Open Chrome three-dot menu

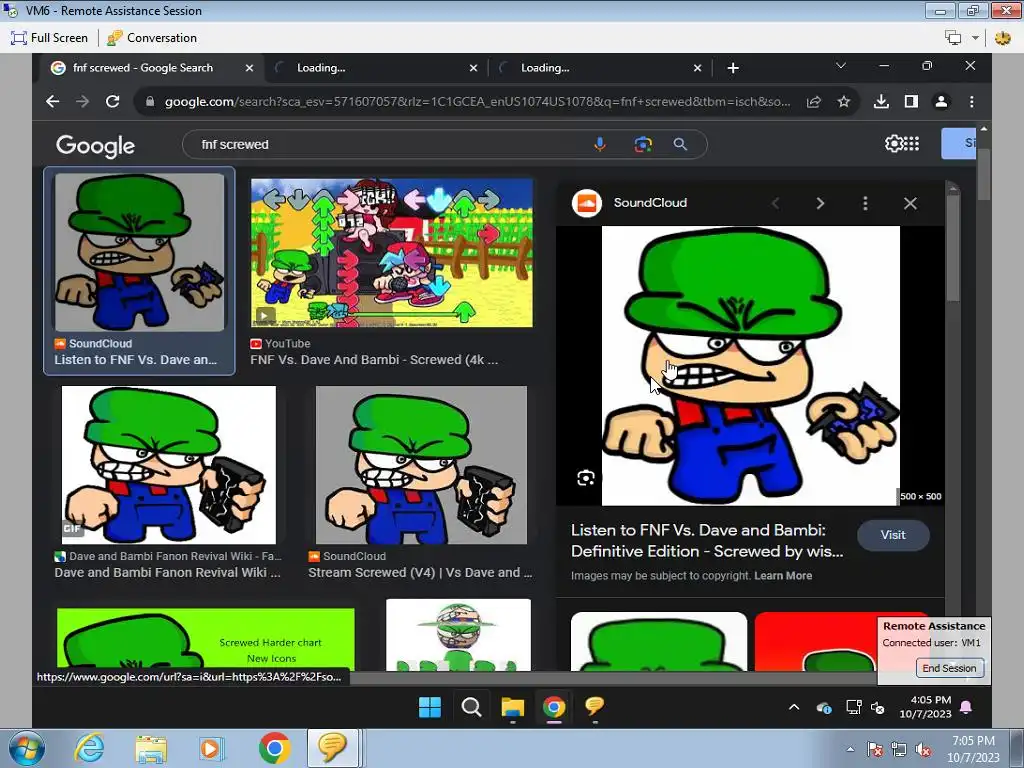pos(972,101)
